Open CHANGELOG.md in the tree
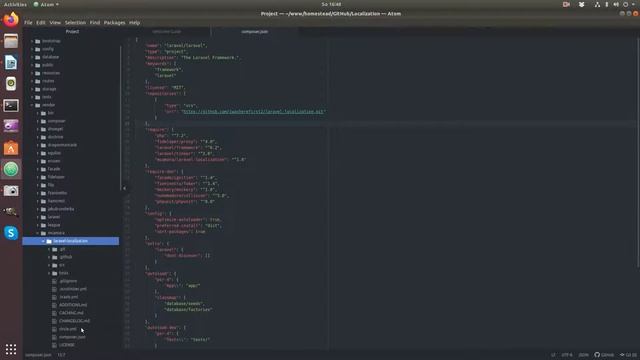 [74, 321]
